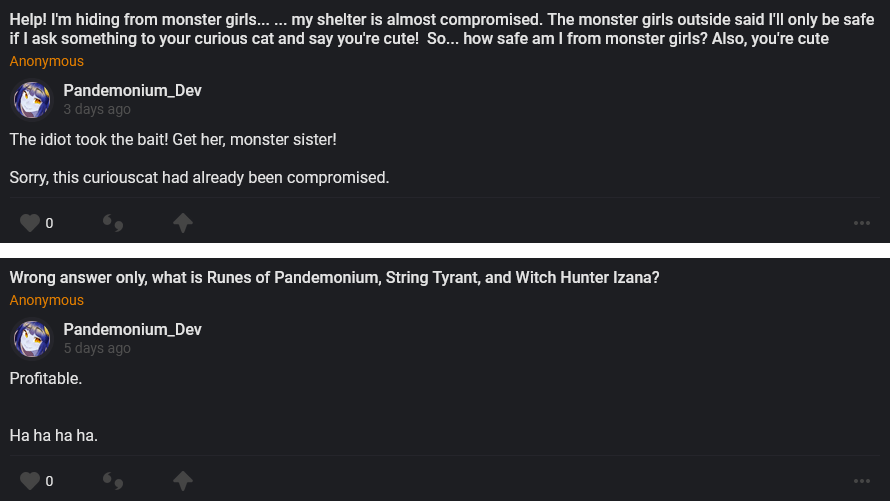Open the "Wrong answer only" question
Viewport: 890px width, 501px height.
point(334,278)
